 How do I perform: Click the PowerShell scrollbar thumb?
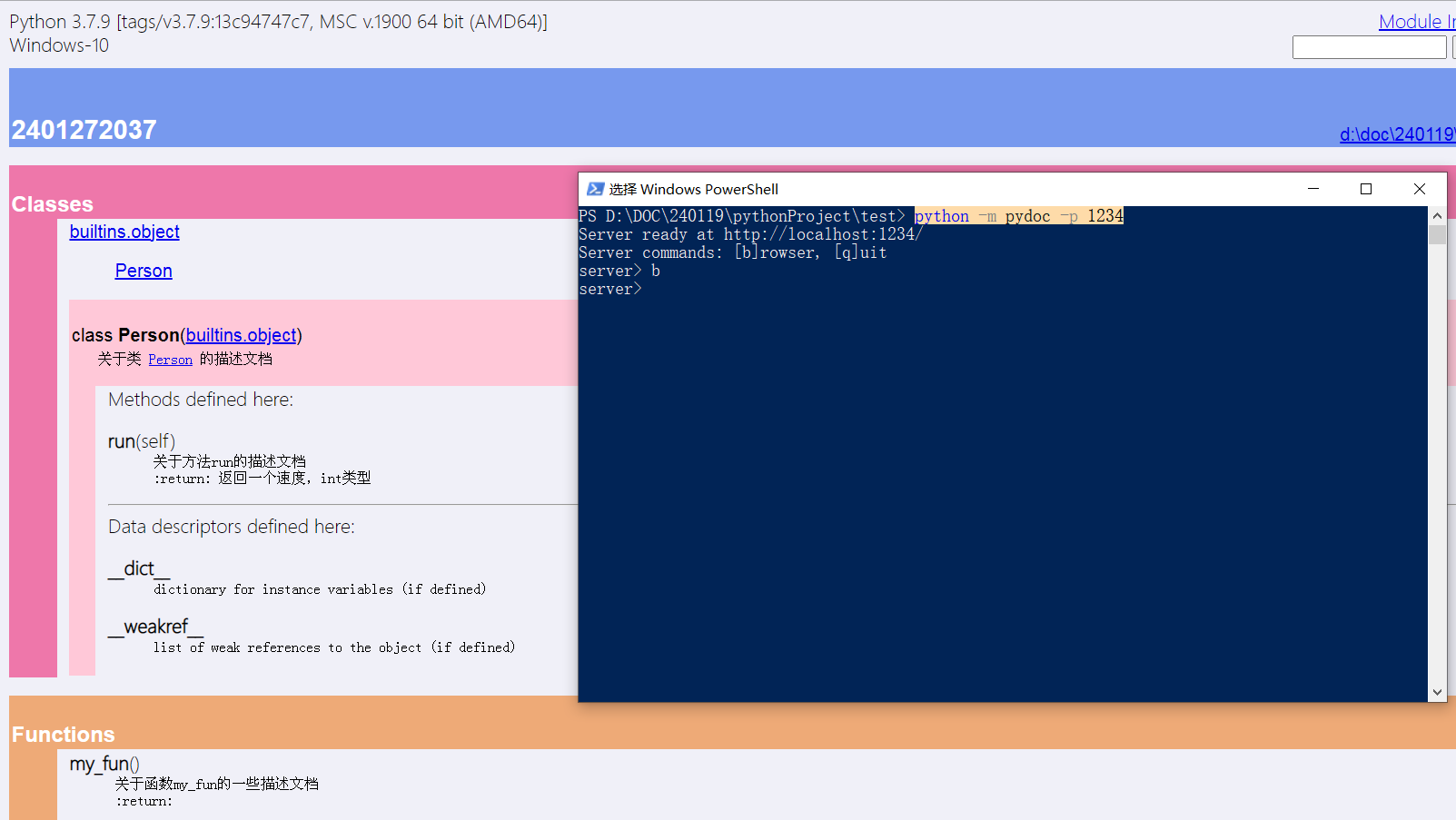point(1437,235)
